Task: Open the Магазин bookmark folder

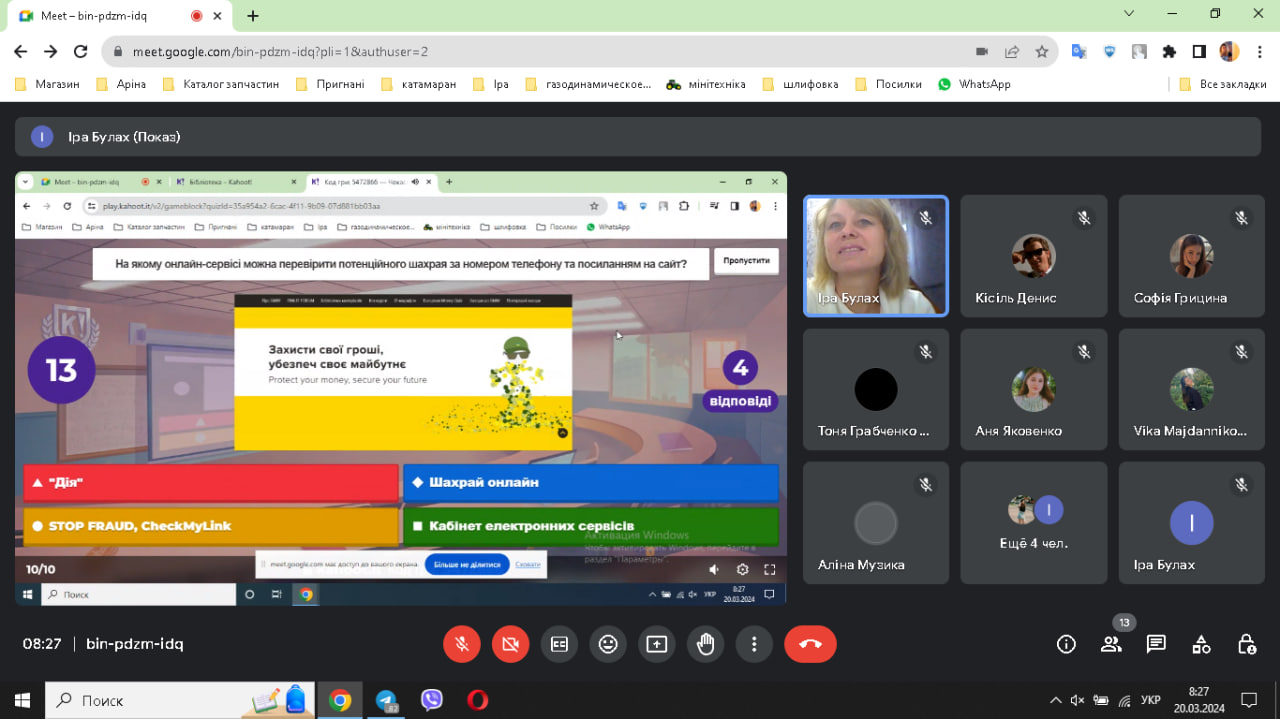Action: pyautogui.click(x=47, y=84)
